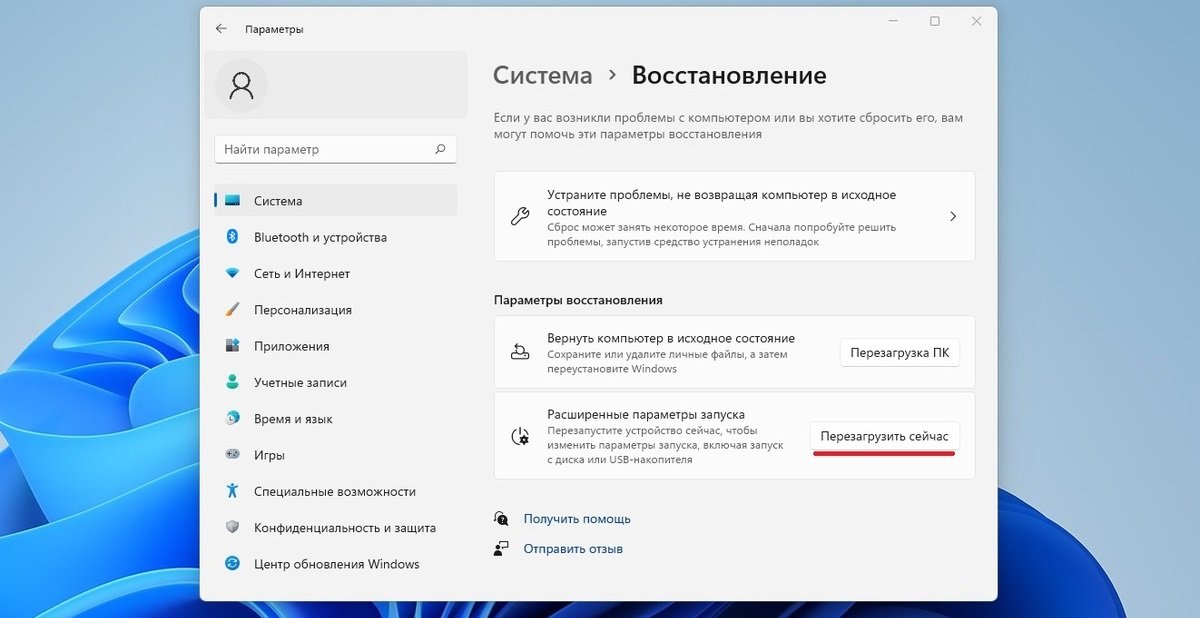Open Специальные возможности section
This screenshot has width=1200, height=618.
click(x=335, y=491)
